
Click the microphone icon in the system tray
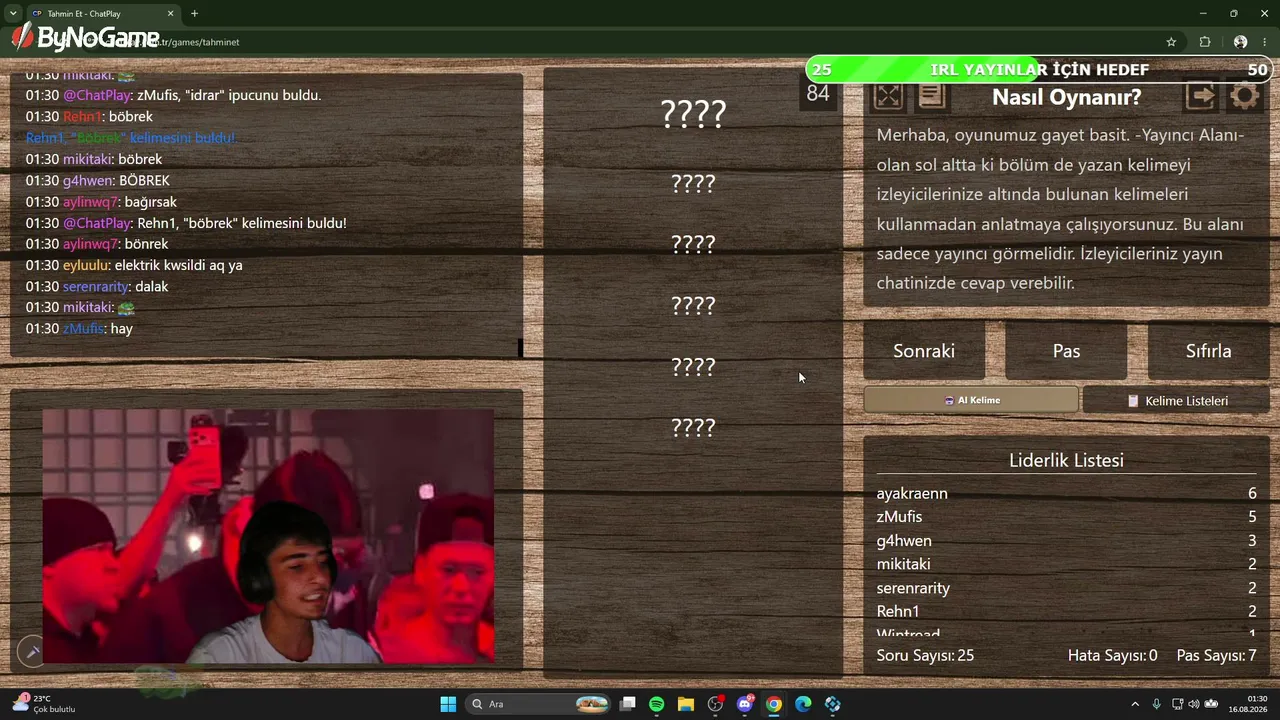1156,704
